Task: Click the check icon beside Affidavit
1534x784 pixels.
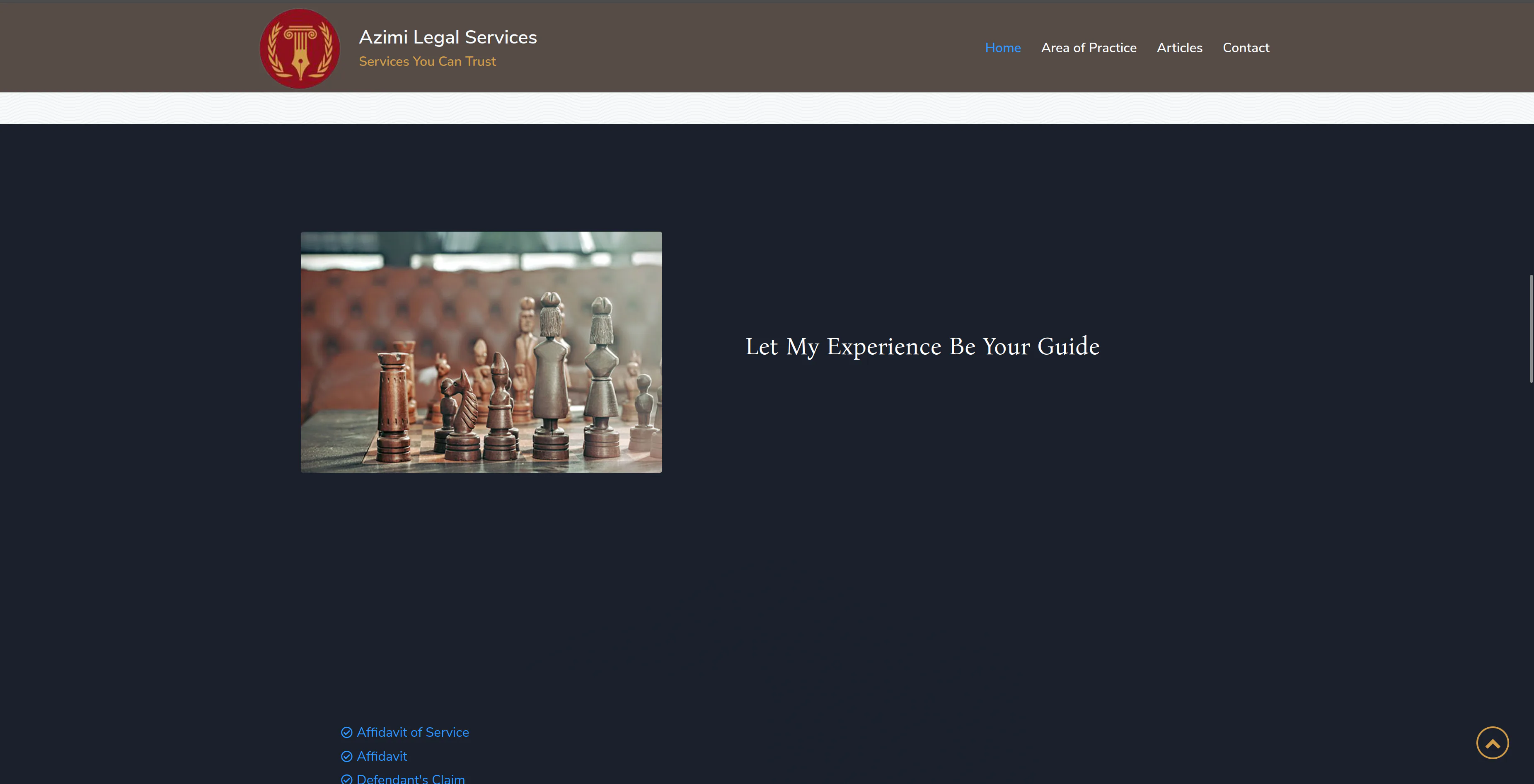Action: pos(346,756)
